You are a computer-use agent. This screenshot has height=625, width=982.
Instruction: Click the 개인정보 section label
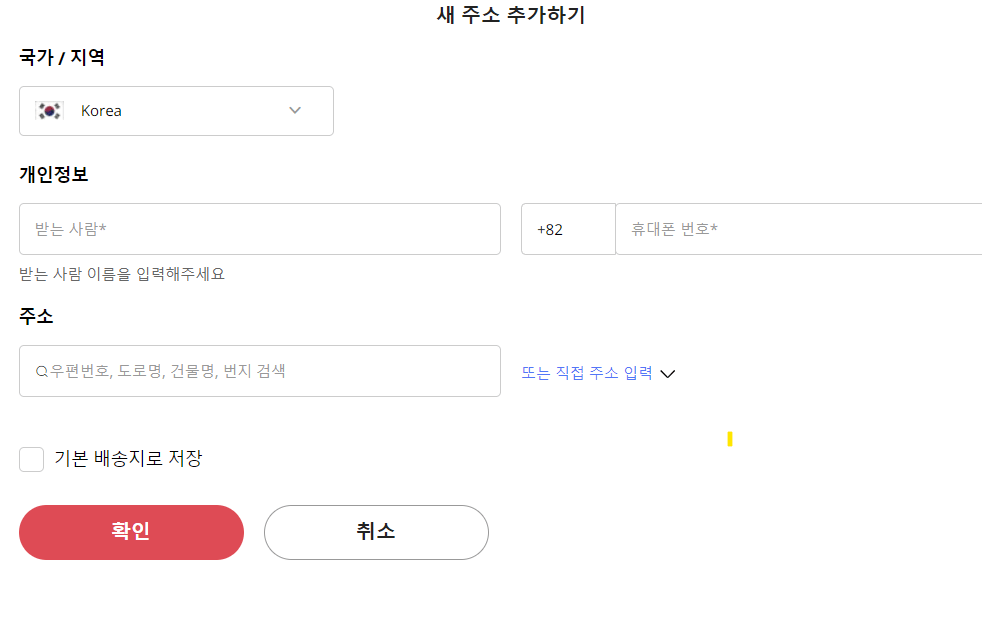(x=54, y=173)
